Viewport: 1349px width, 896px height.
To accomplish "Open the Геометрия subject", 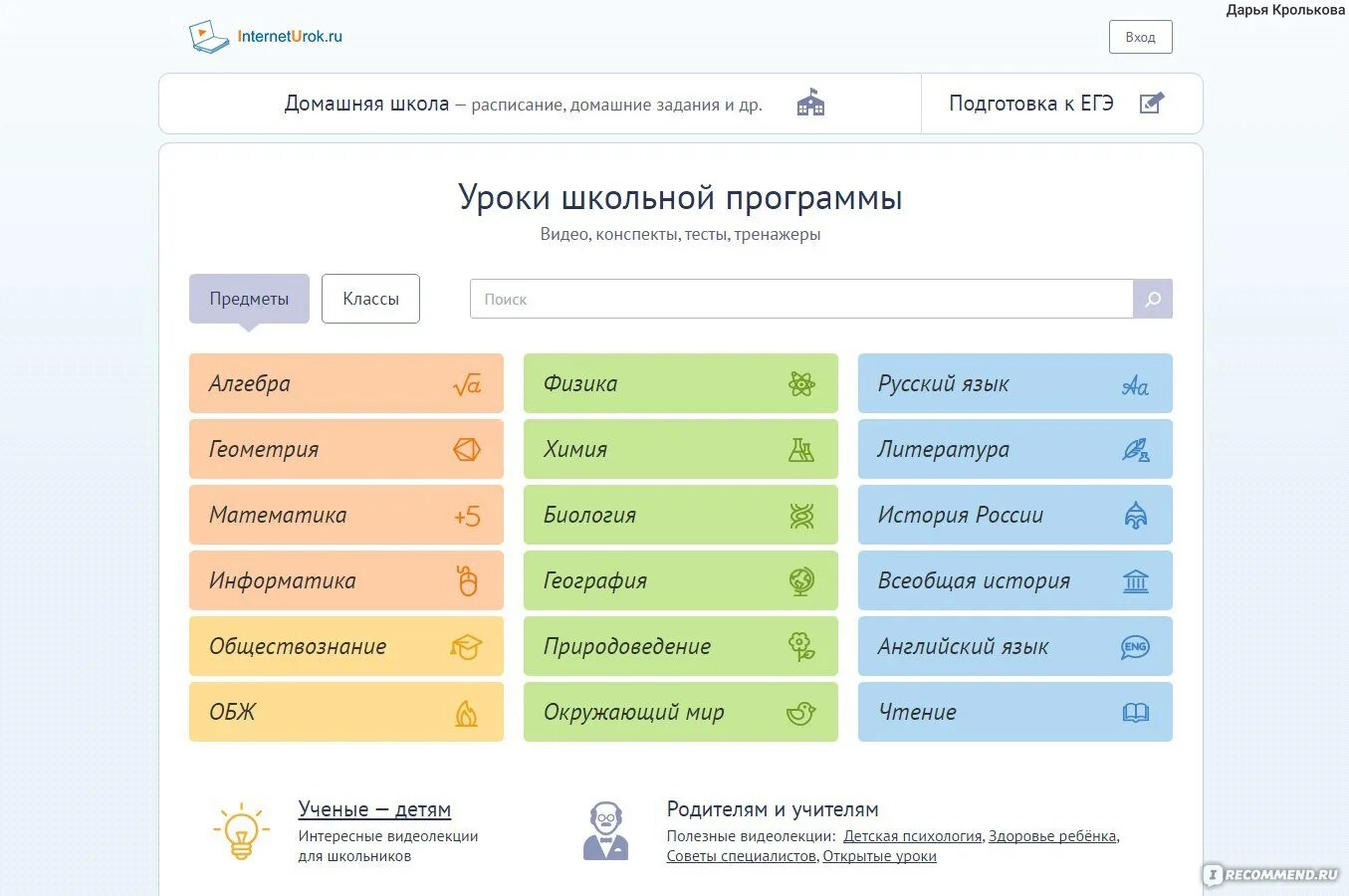I will point(346,449).
